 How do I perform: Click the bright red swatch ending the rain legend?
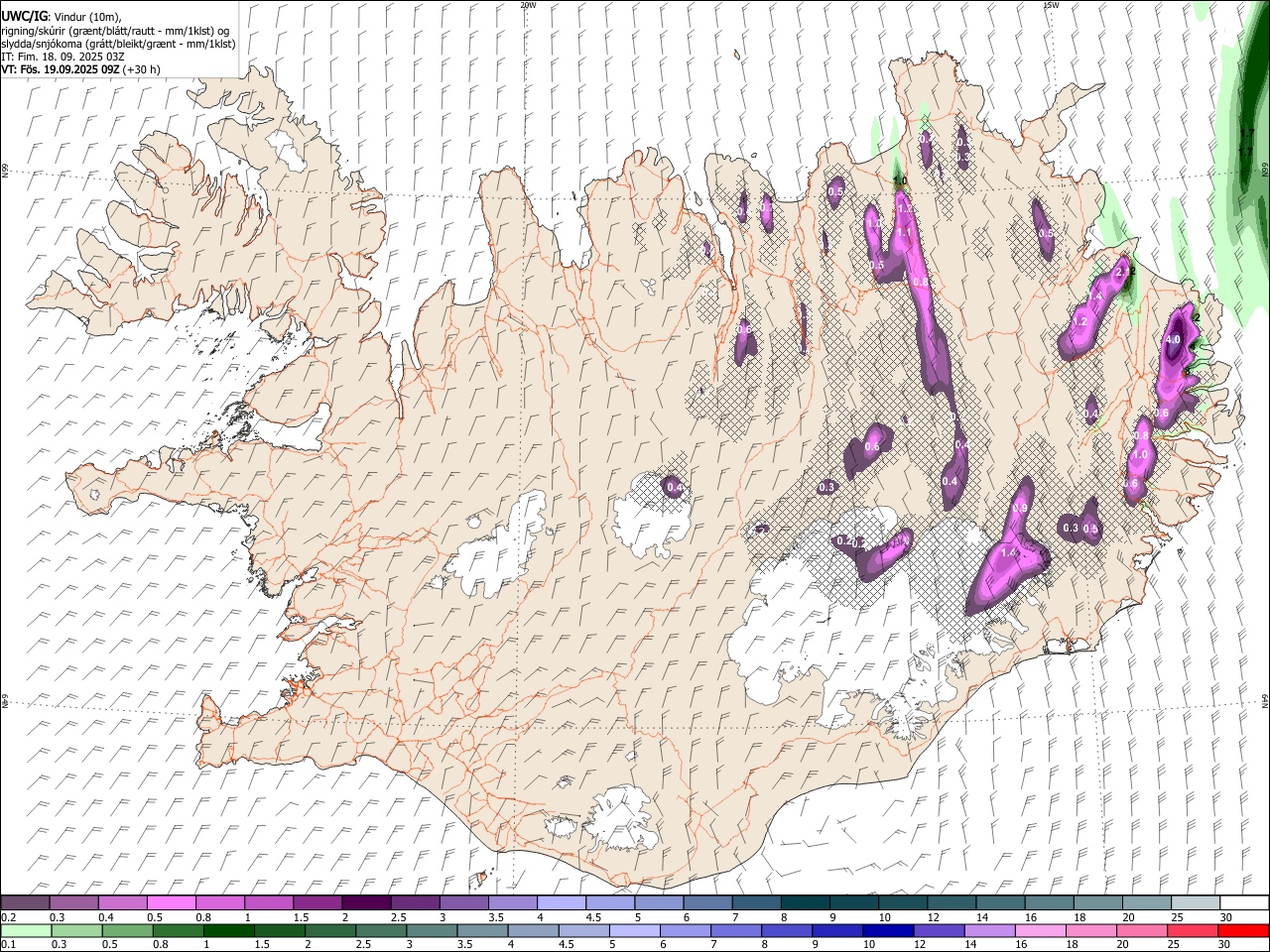pyautogui.click(x=1243, y=930)
